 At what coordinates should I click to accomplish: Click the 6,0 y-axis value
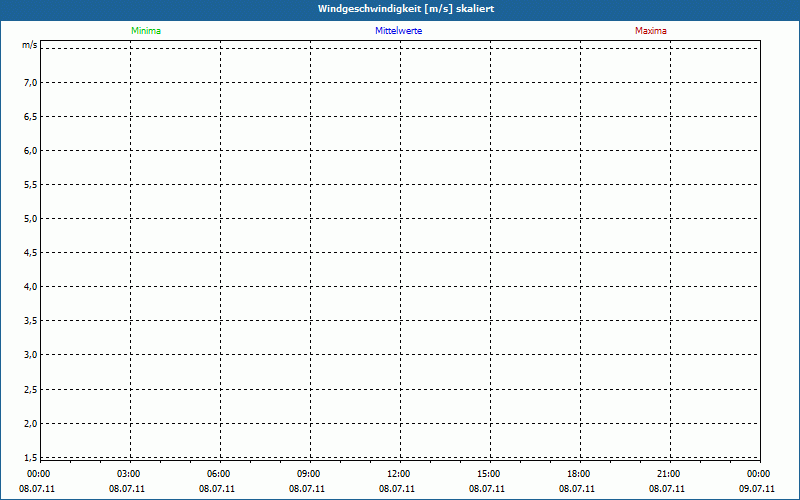coord(31,151)
